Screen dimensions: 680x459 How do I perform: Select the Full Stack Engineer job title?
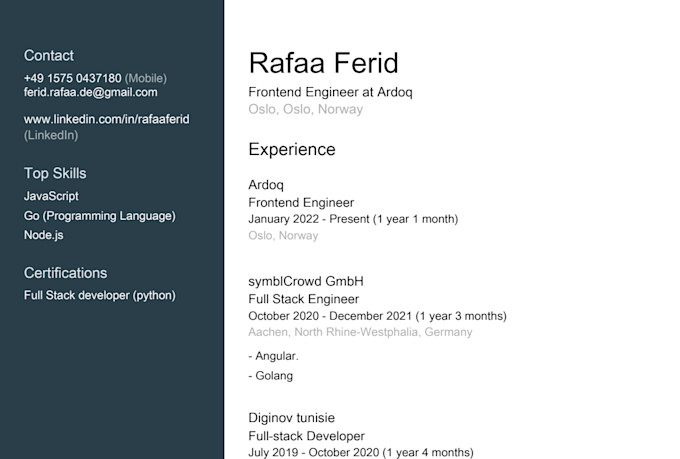(x=304, y=299)
